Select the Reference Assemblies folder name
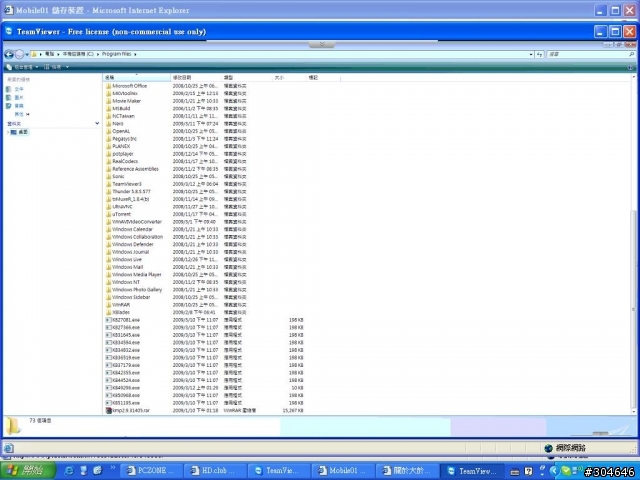Screen dimensions: 640x480 point(136,169)
